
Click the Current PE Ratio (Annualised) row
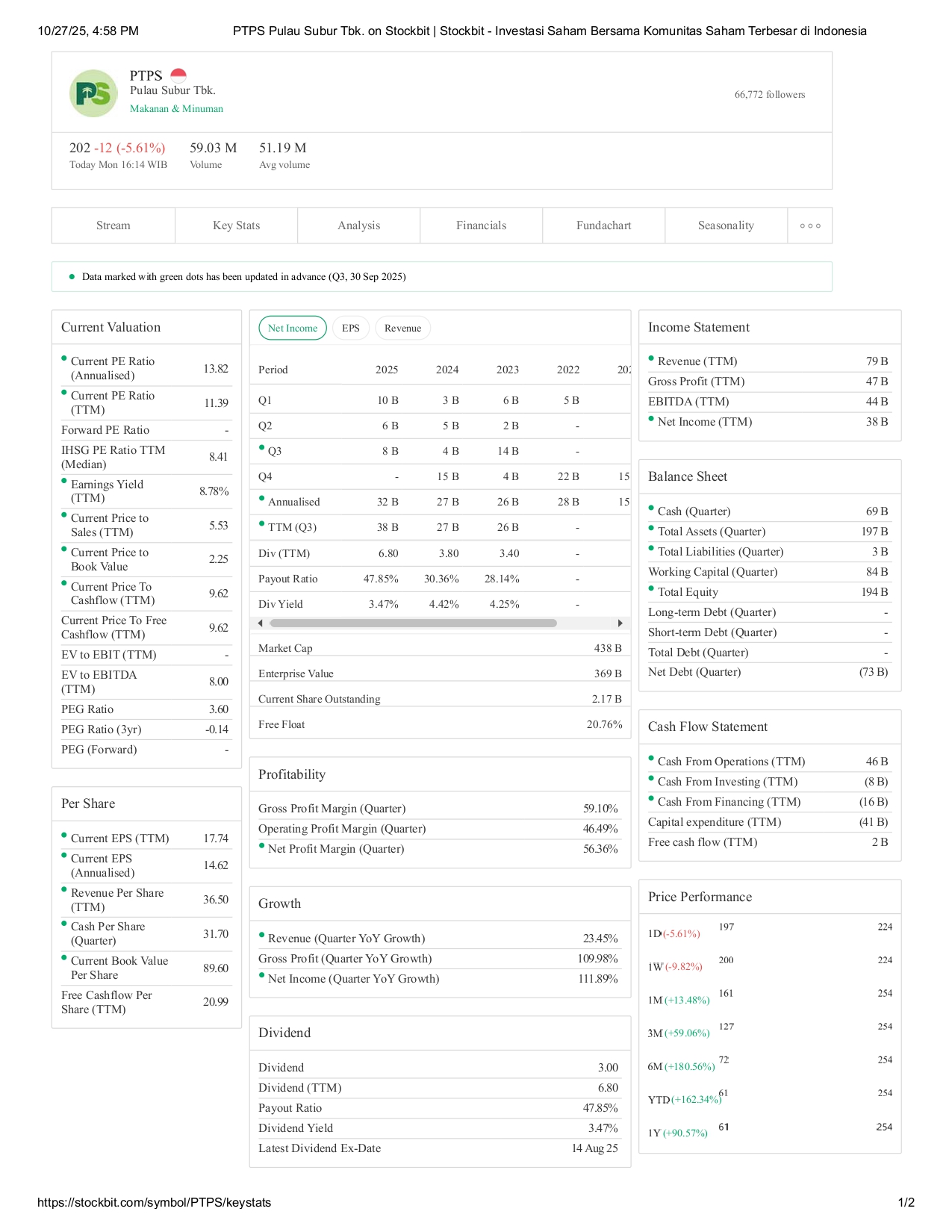point(146,368)
